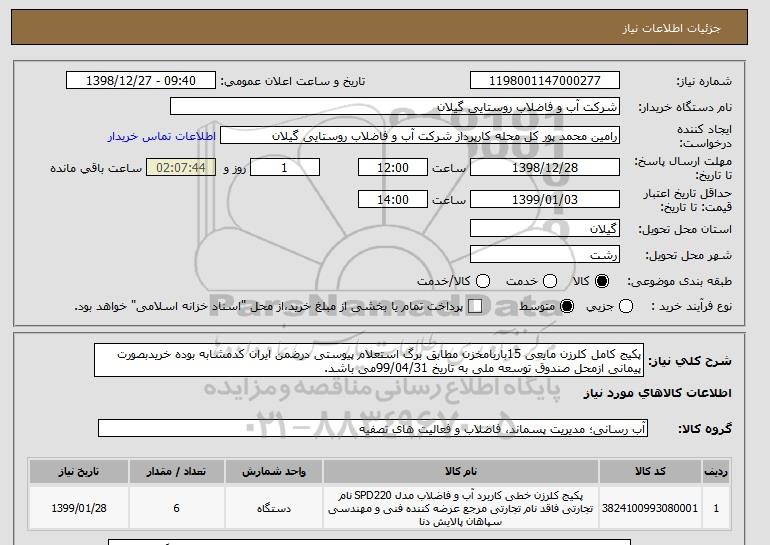This screenshot has height=545, width=770.
Task: Select the خدمت radio button
Action: coord(550,281)
